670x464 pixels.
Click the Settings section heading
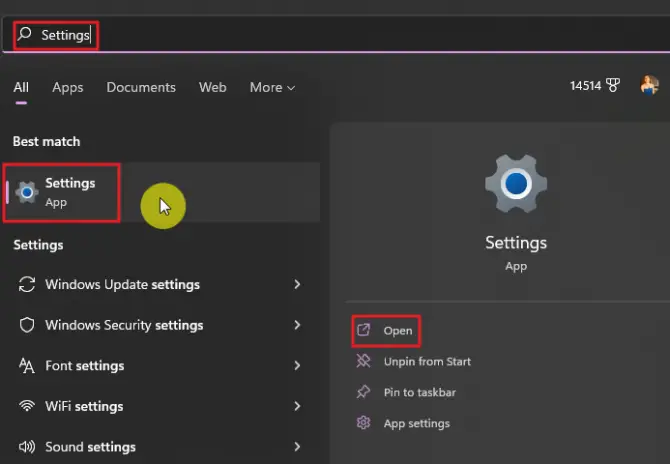(38, 245)
